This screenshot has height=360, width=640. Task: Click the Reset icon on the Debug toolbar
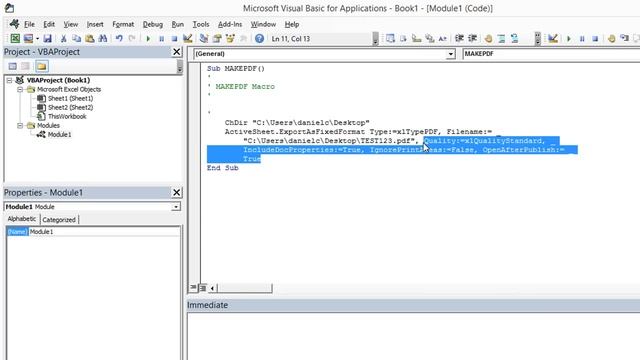(595, 39)
